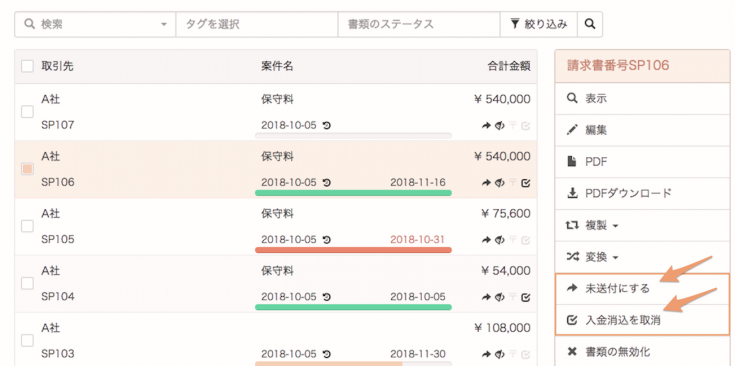Choose PDFダウンロード in the side panel
The height and width of the screenshot is (366, 735).
pos(642,194)
